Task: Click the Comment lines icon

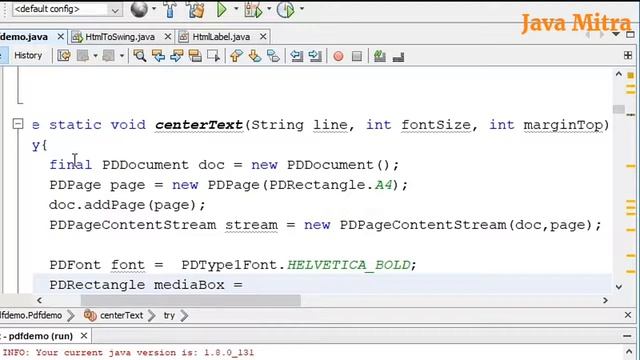Action: pyautogui.click(x=380, y=56)
